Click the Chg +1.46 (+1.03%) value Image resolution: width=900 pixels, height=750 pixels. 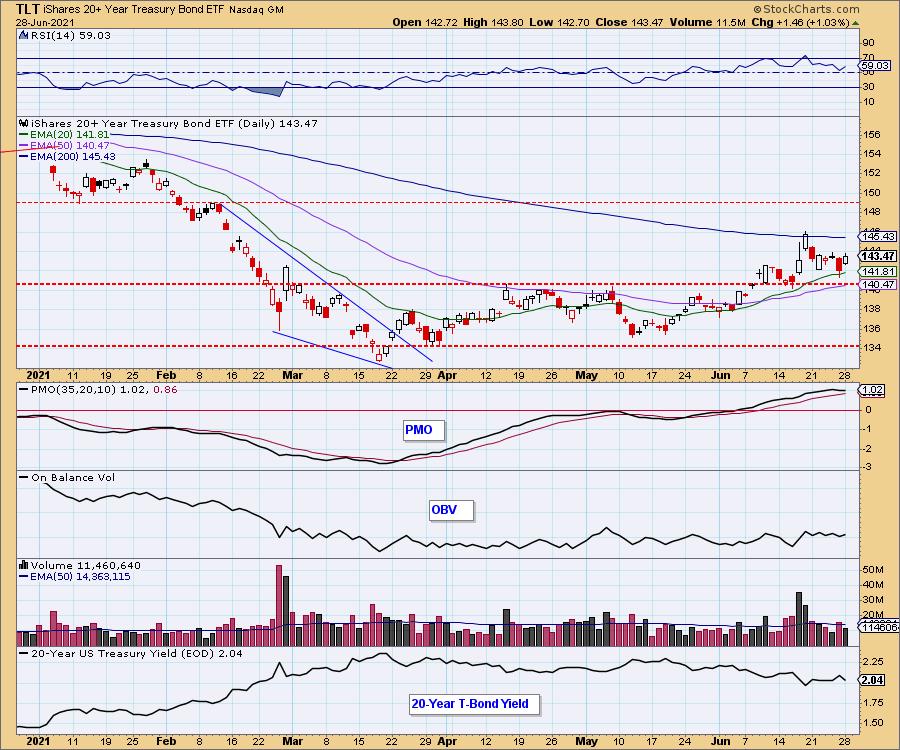pyautogui.click(x=800, y=22)
